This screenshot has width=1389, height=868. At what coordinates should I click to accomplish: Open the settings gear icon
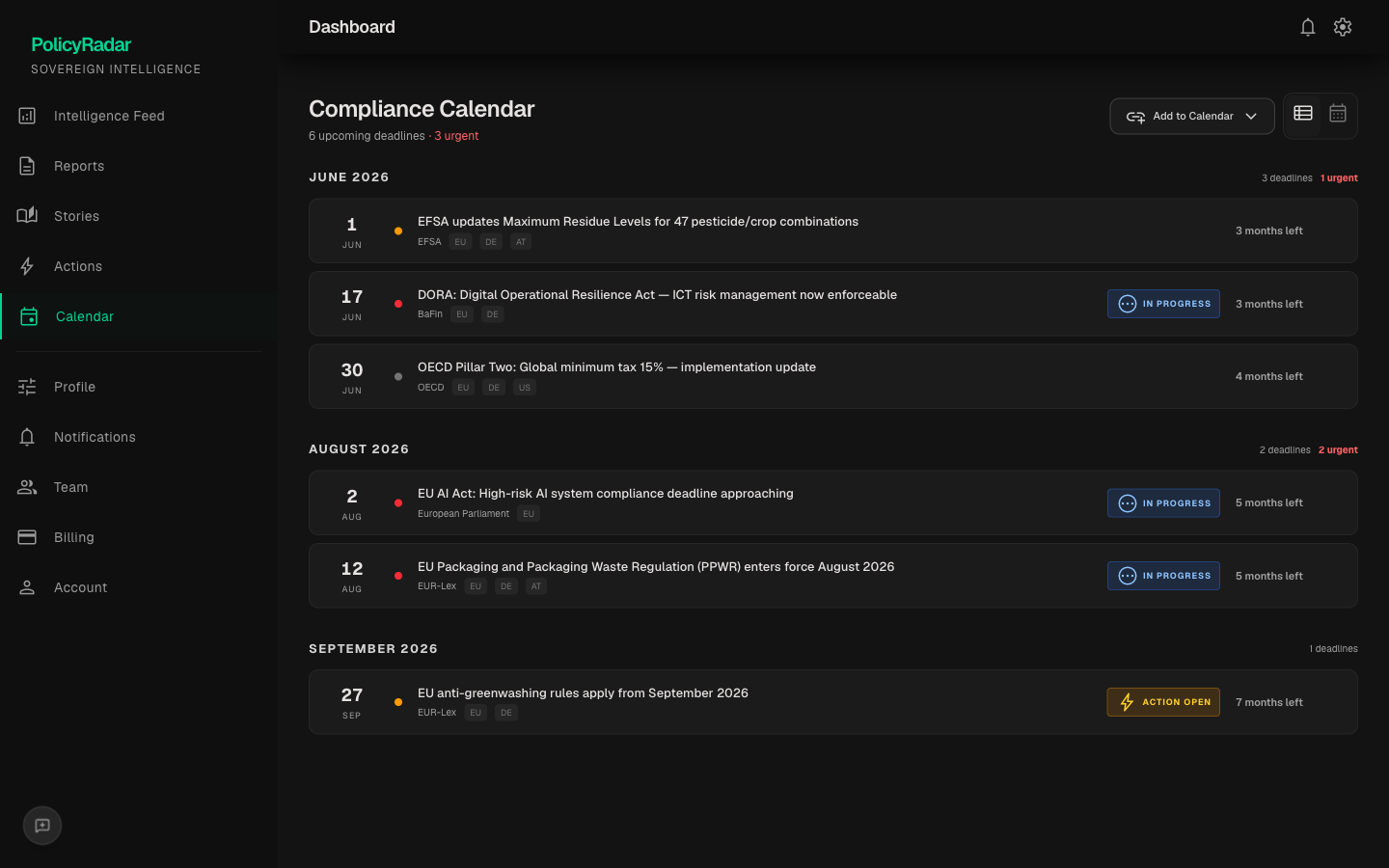[x=1343, y=27]
